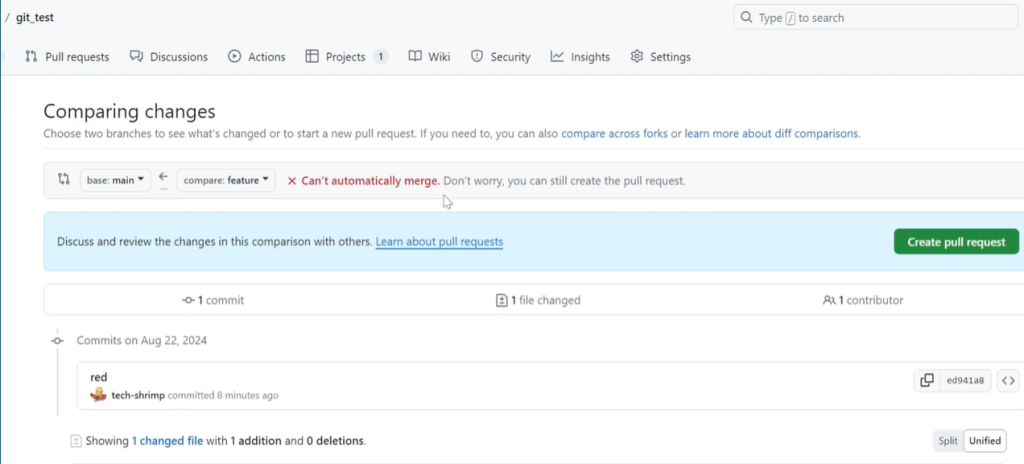Switch diff view to Split

(947, 440)
